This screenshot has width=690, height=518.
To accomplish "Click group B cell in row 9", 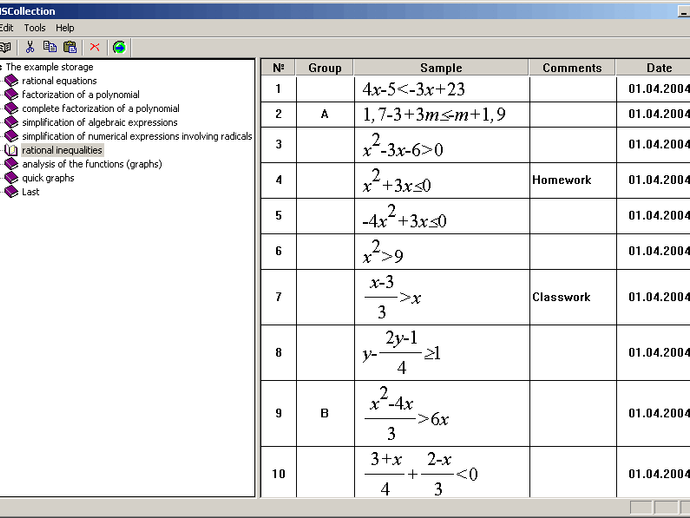I will click(325, 414).
